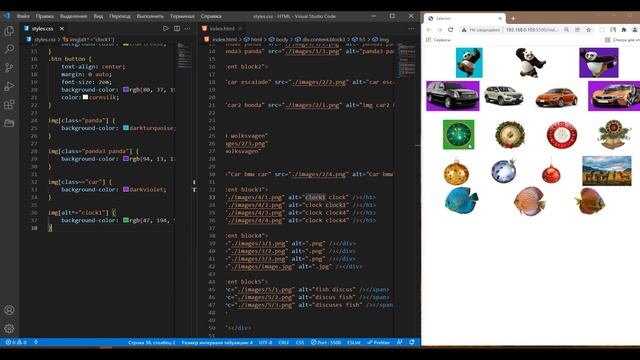Viewport: 640px width, 360px height.
Task: Click the line and column status item
Action: (151, 342)
